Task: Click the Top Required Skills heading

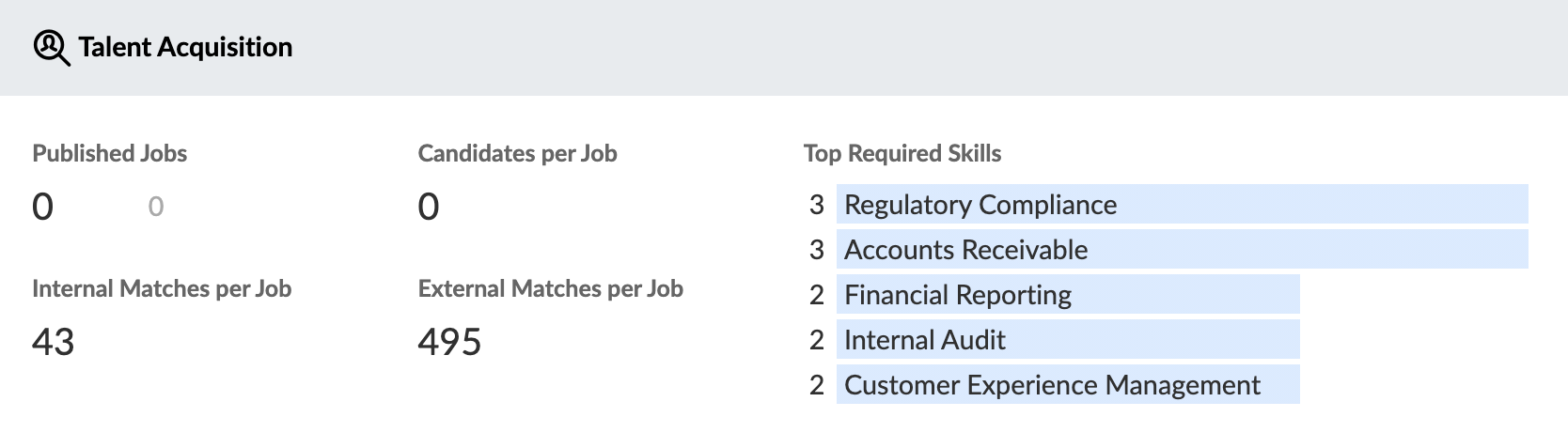Action: 902,153
